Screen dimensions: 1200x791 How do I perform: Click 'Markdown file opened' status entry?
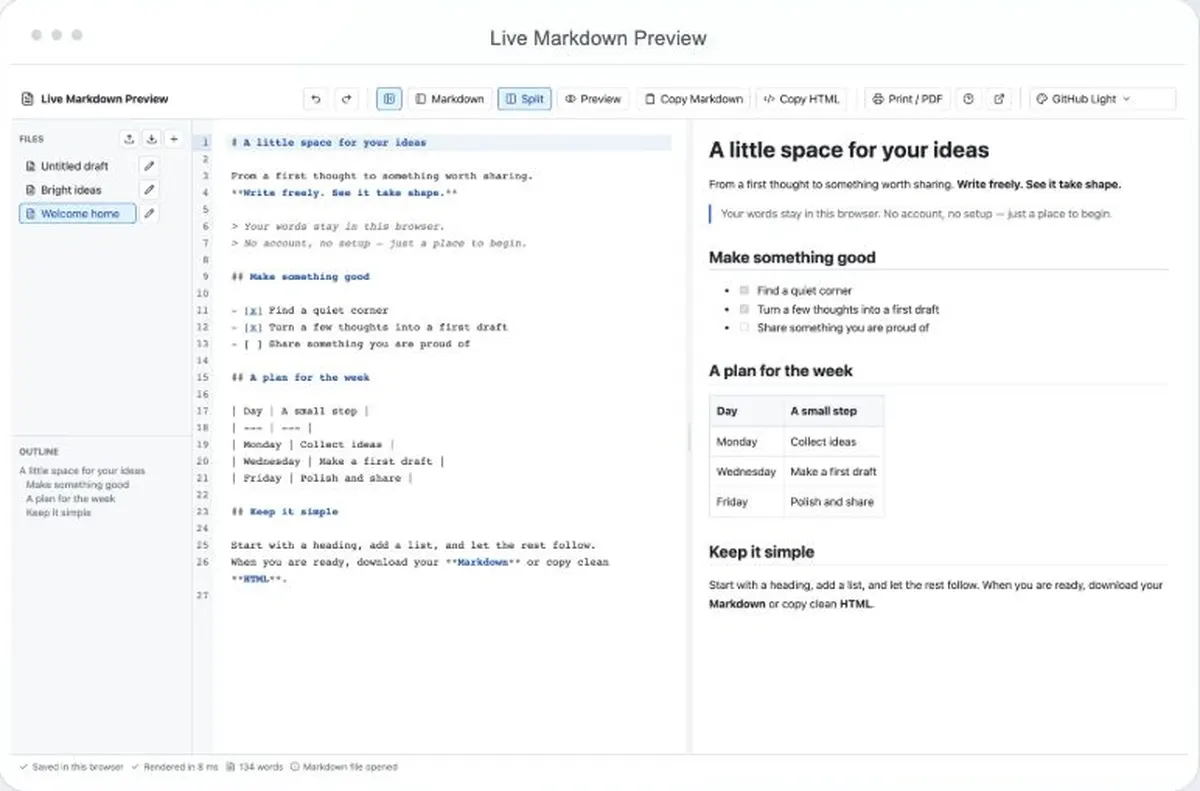point(344,767)
